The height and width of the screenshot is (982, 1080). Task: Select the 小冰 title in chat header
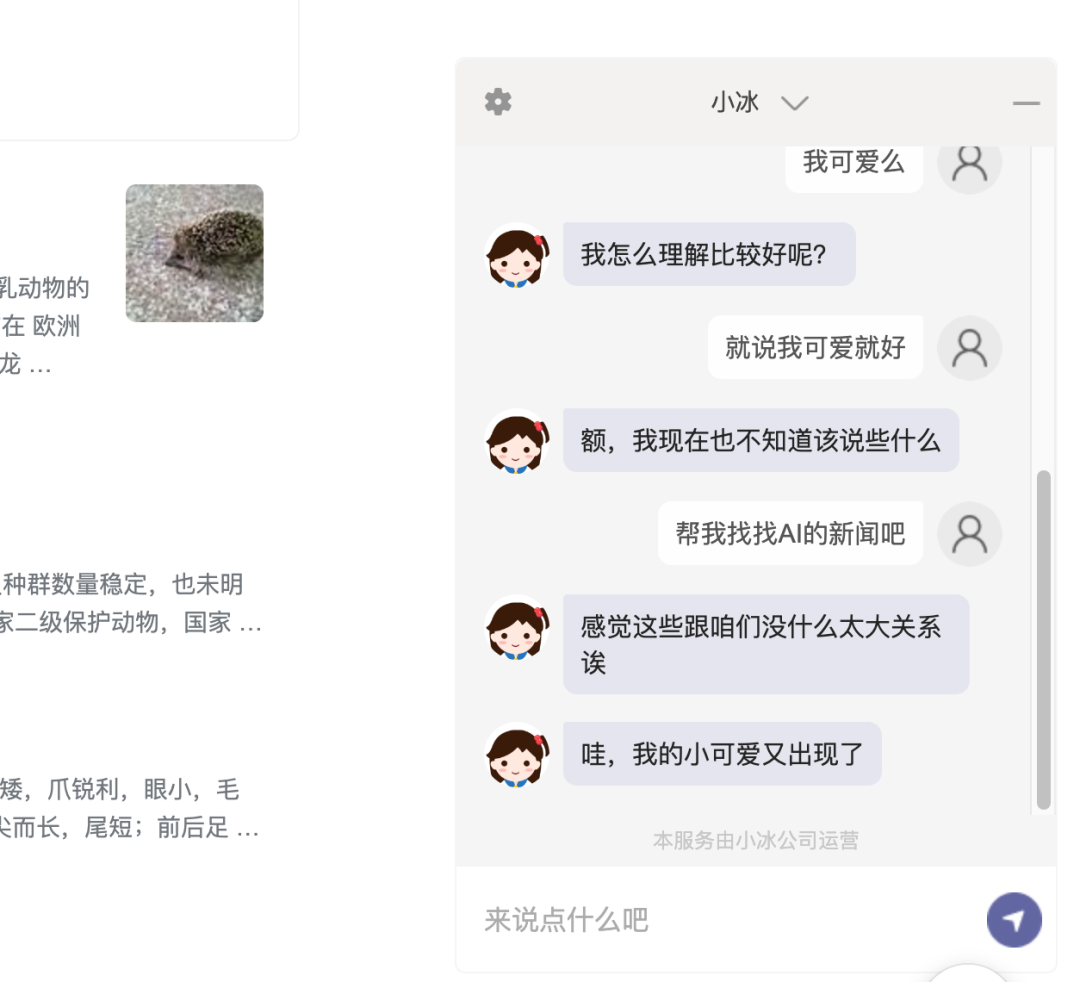point(735,103)
